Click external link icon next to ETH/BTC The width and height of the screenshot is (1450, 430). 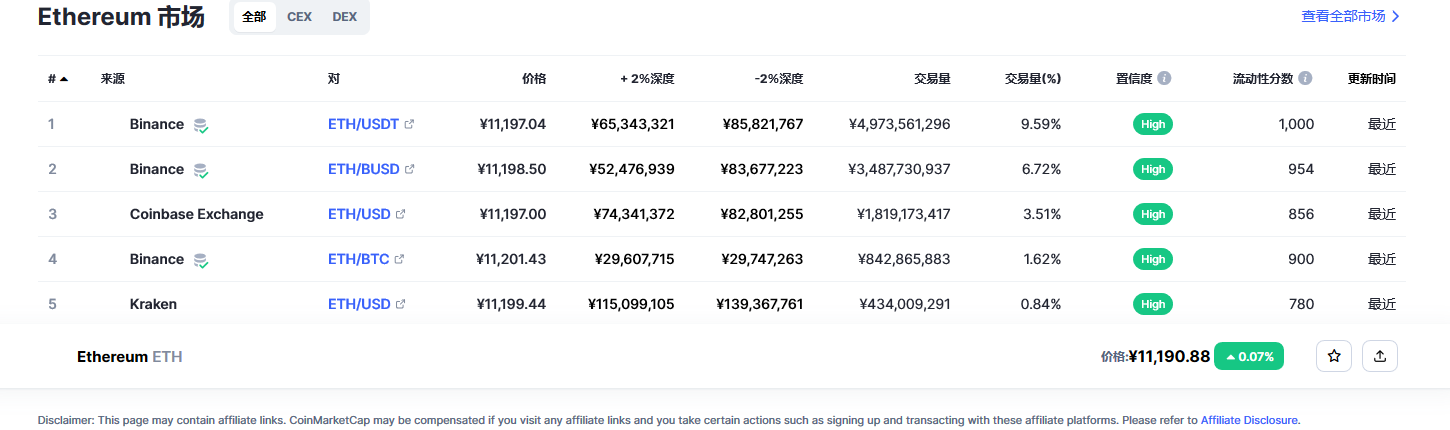click(x=399, y=259)
